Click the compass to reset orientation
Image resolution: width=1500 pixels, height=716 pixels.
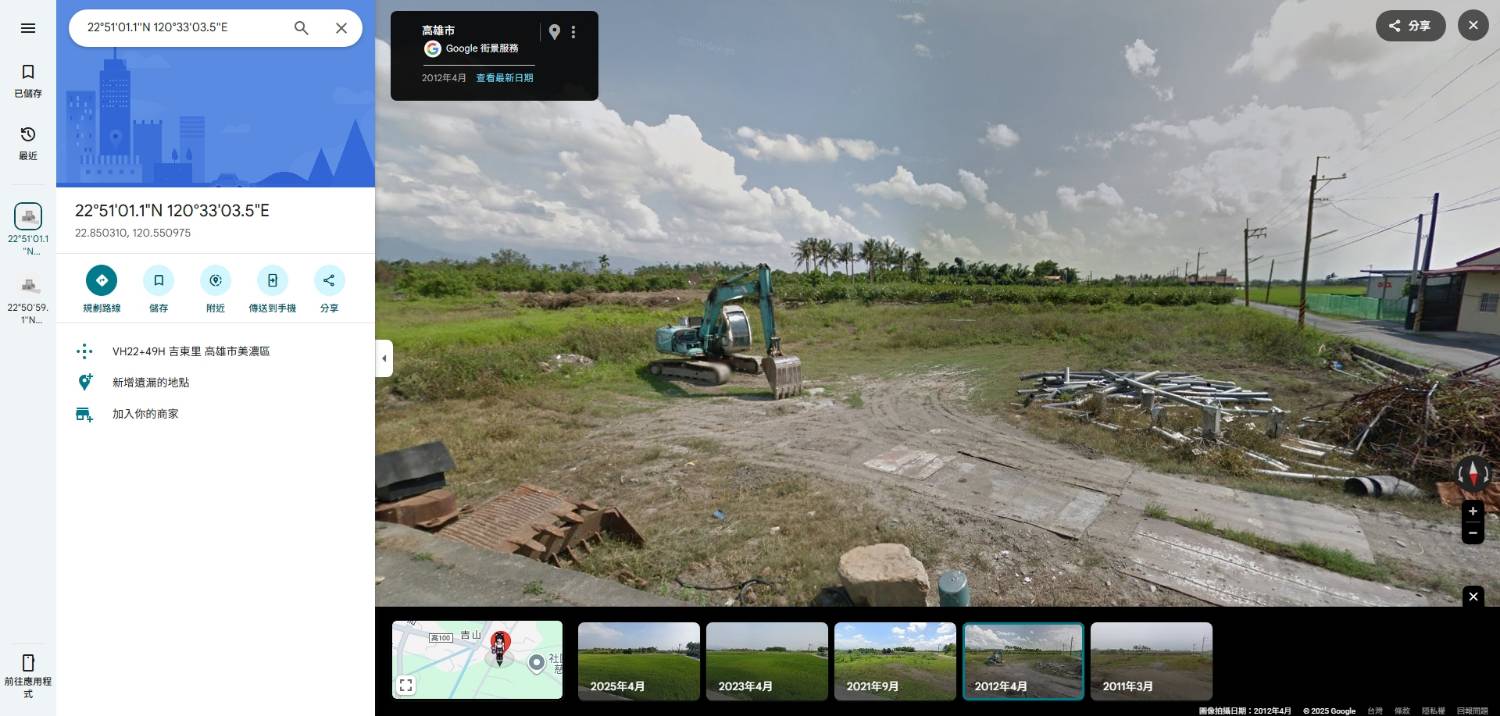click(1473, 473)
